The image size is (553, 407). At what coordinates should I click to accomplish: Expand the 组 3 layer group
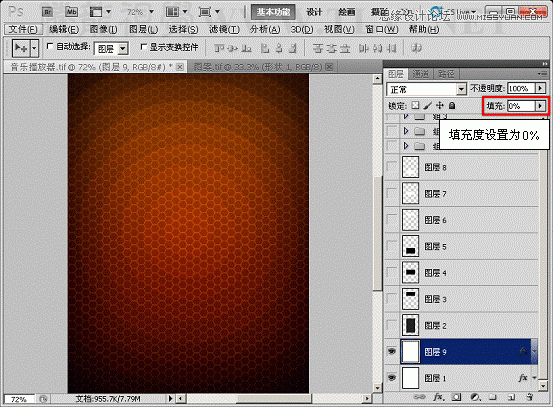pos(406,116)
